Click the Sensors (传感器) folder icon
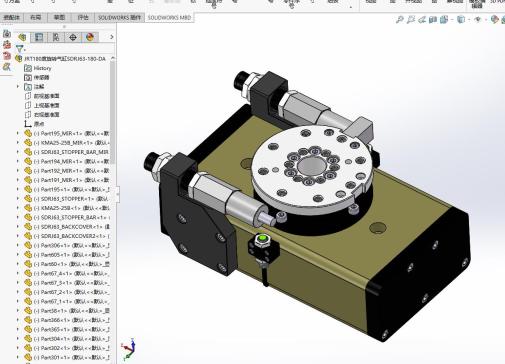Image resolution: width=505 pixels, height=364 pixels. coord(28,77)
